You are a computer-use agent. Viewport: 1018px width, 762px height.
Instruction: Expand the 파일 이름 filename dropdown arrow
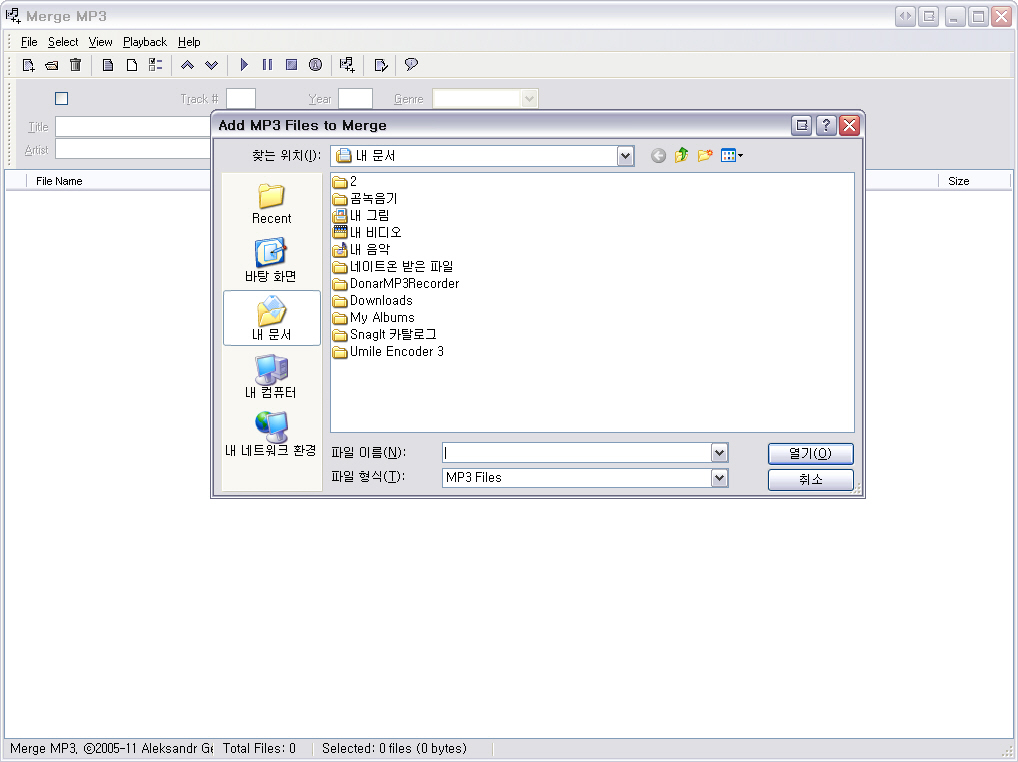719,453
